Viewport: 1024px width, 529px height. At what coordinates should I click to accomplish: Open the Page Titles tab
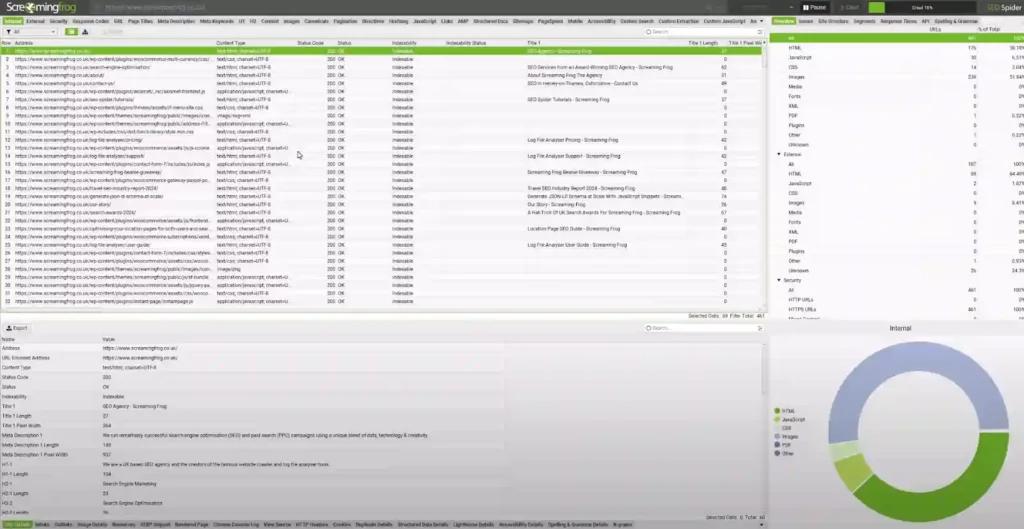point(140,21)
